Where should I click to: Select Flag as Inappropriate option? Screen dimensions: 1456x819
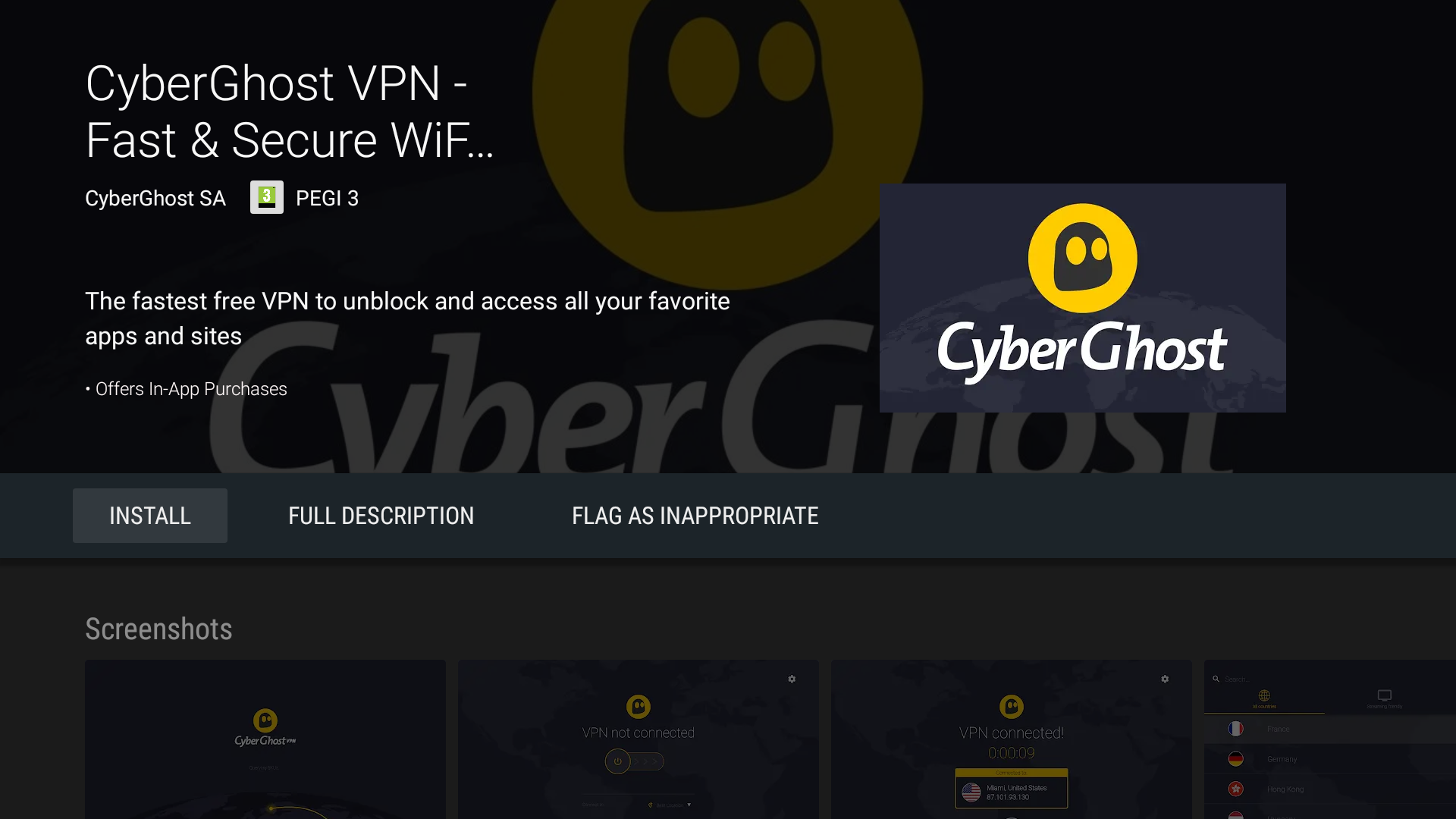[695, 516]
